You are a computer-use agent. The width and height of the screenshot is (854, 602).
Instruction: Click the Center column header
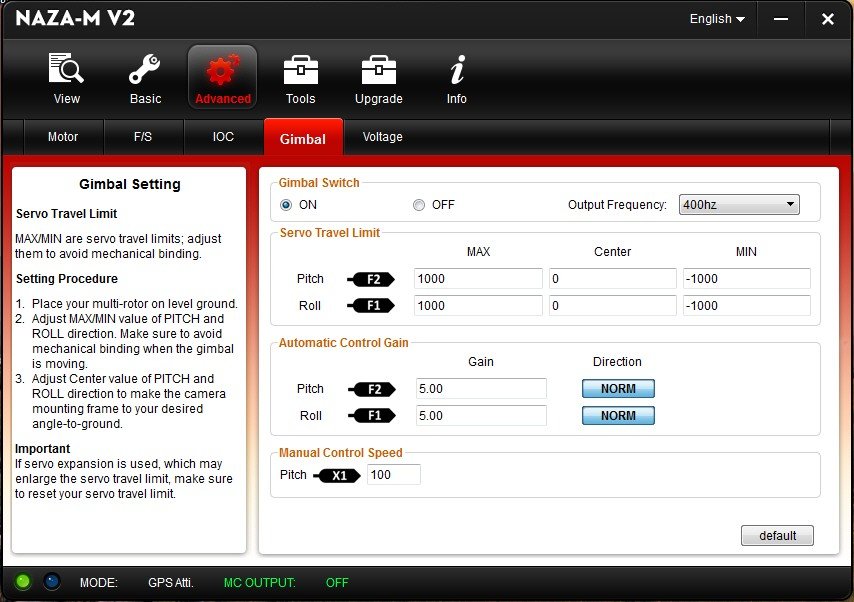point(612,252)
